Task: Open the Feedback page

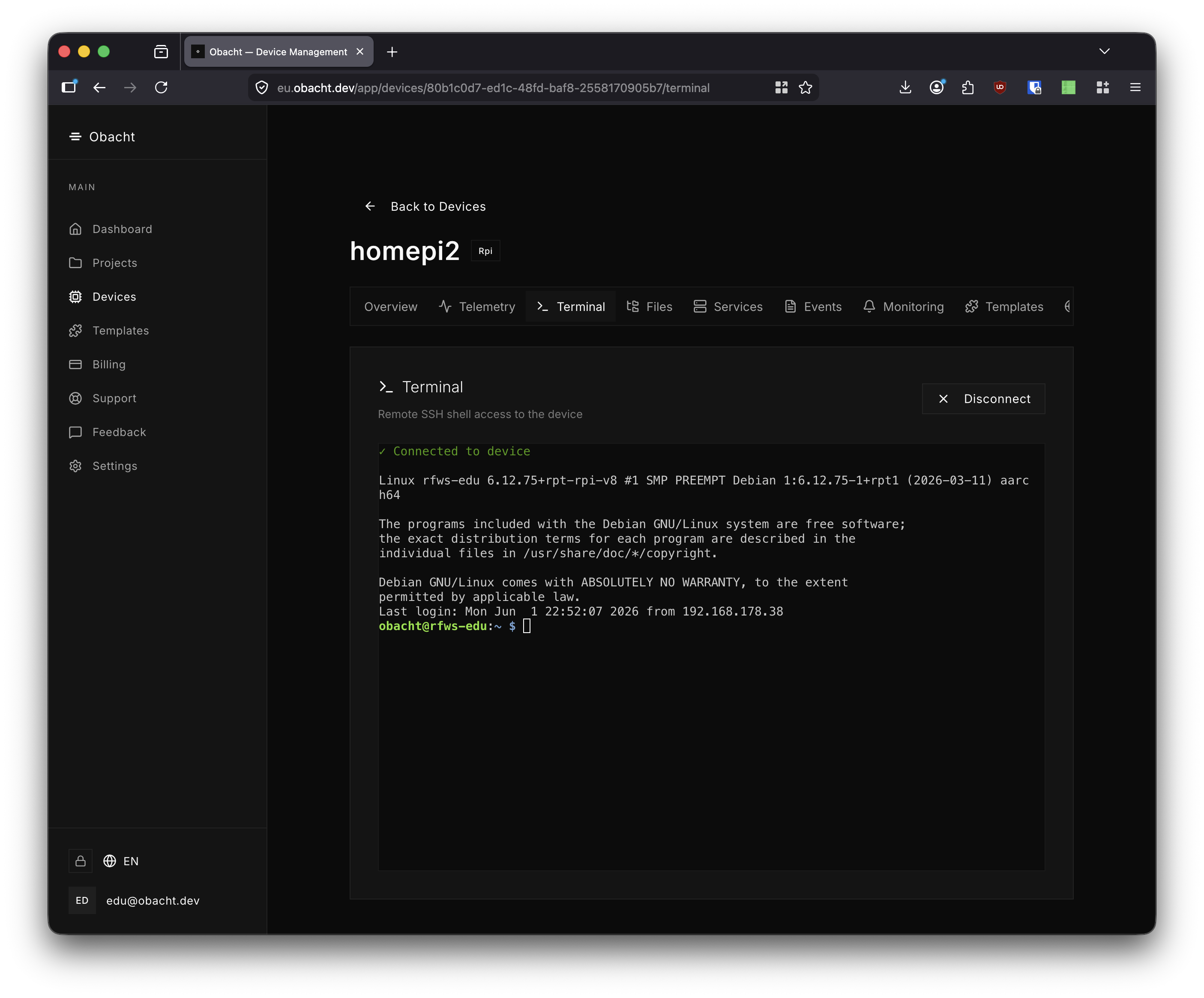Action: click(x=107, y=432)
